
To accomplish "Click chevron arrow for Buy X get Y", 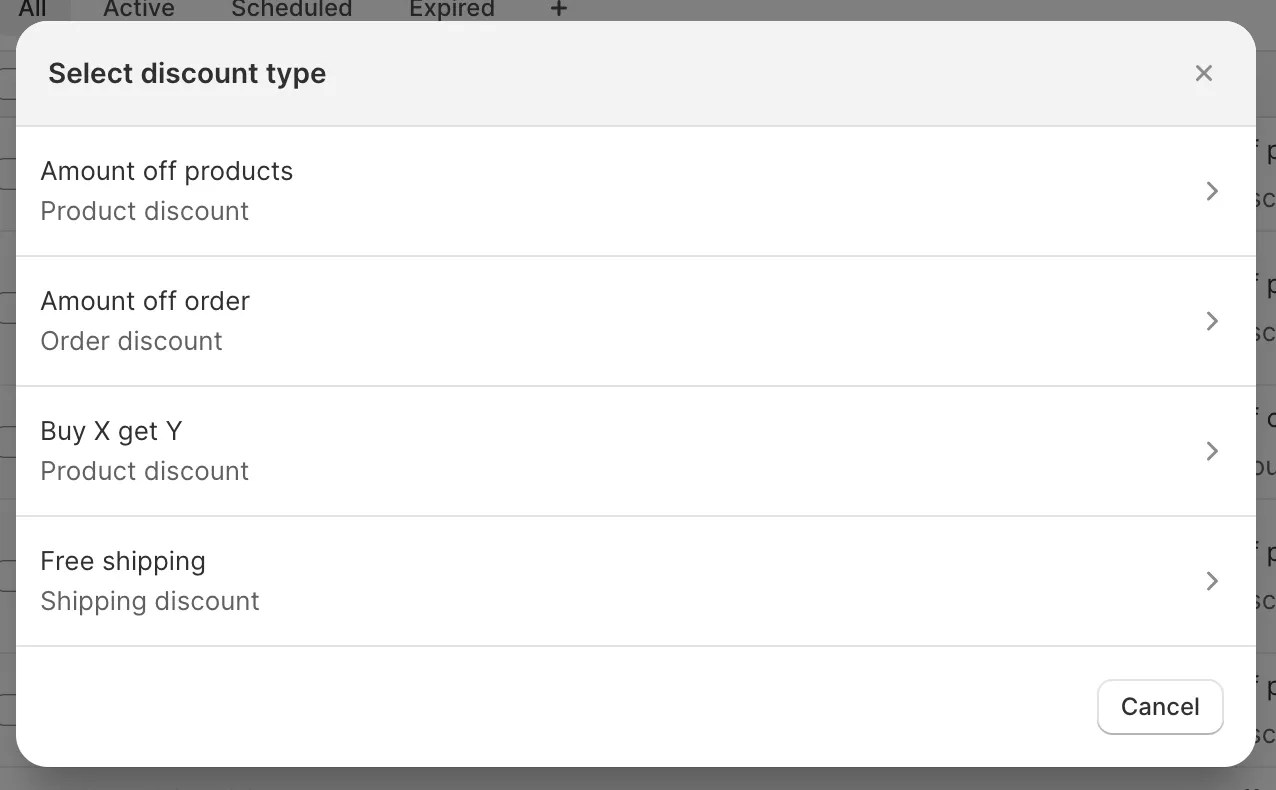I will pos(1212,451).
